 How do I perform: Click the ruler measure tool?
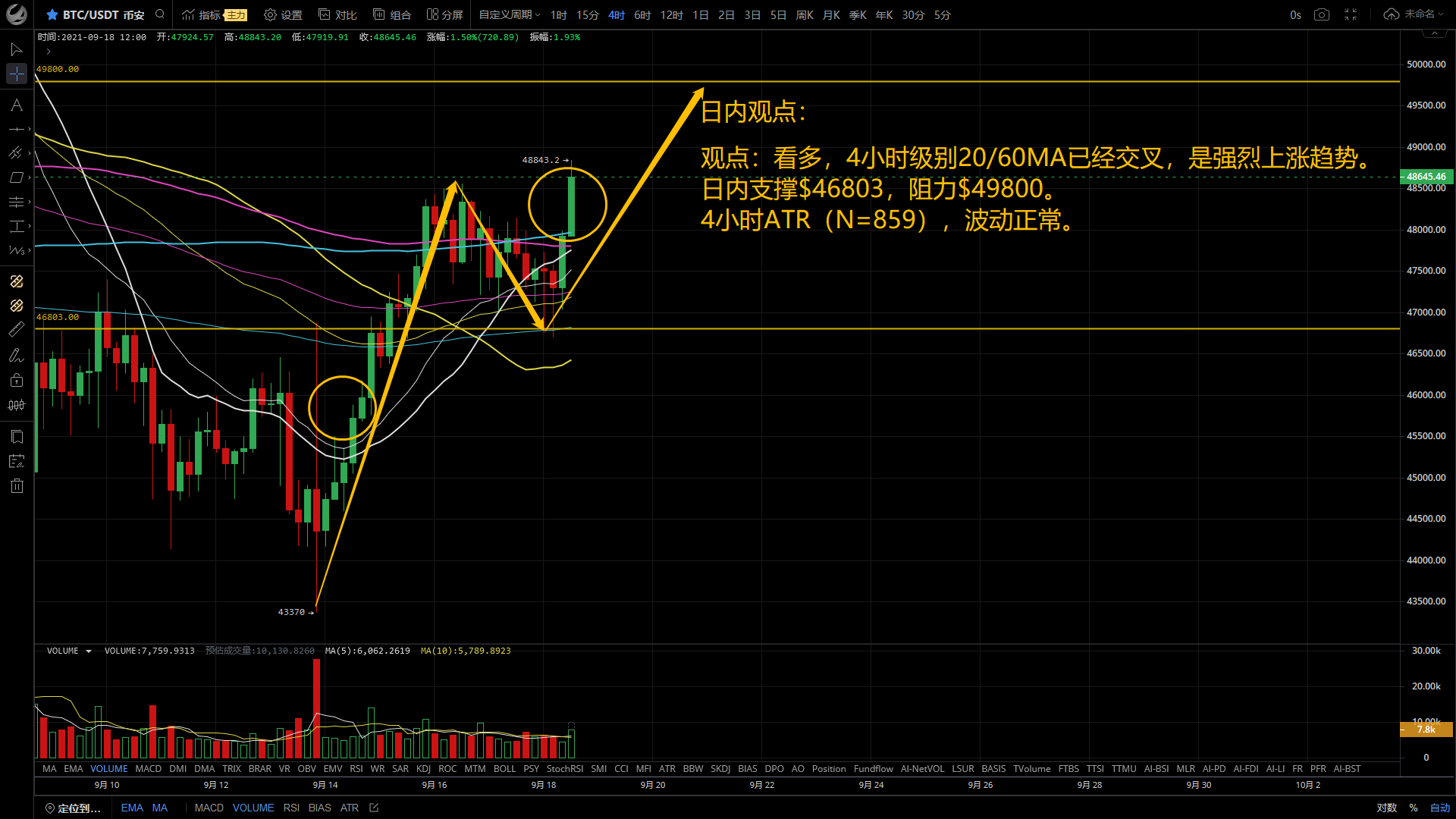[x=17, y=330]
